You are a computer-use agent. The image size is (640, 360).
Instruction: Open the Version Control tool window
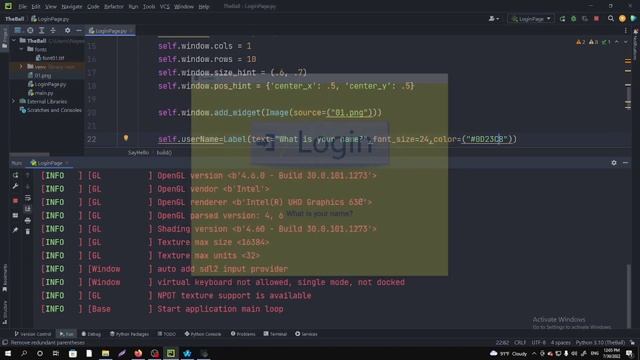32,334
